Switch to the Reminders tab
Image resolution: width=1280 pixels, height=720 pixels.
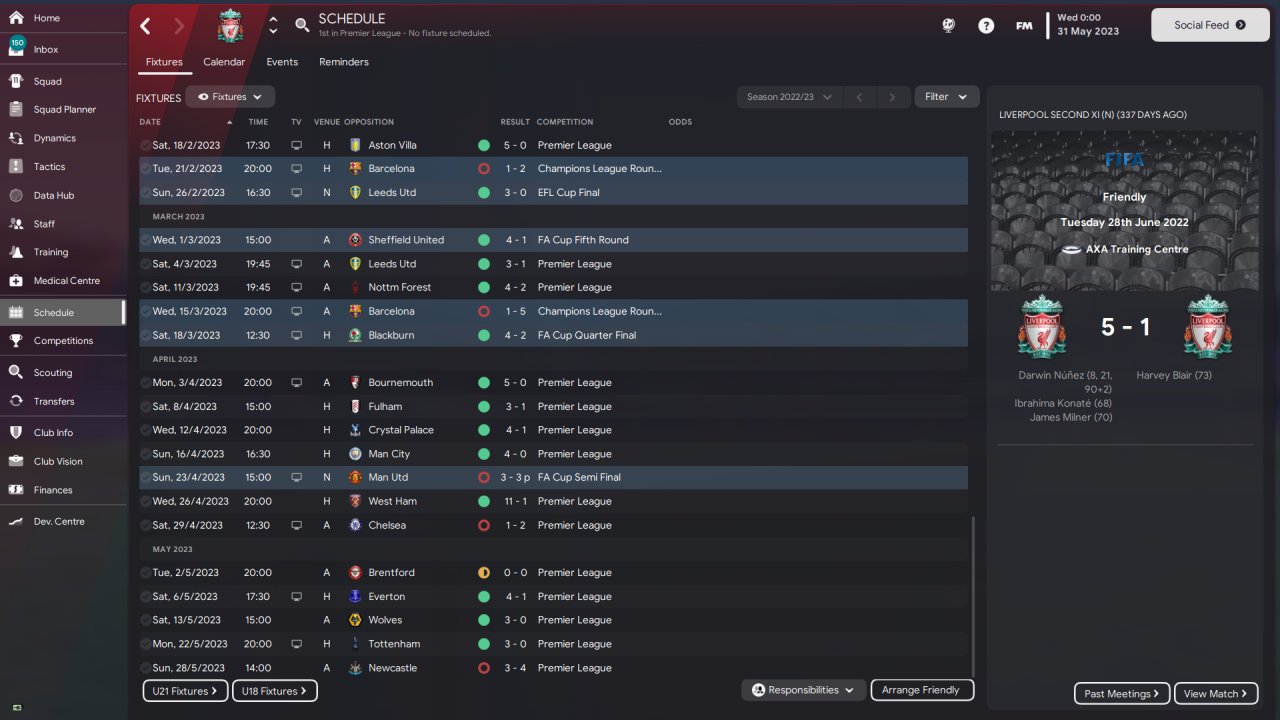pos(344,62)
